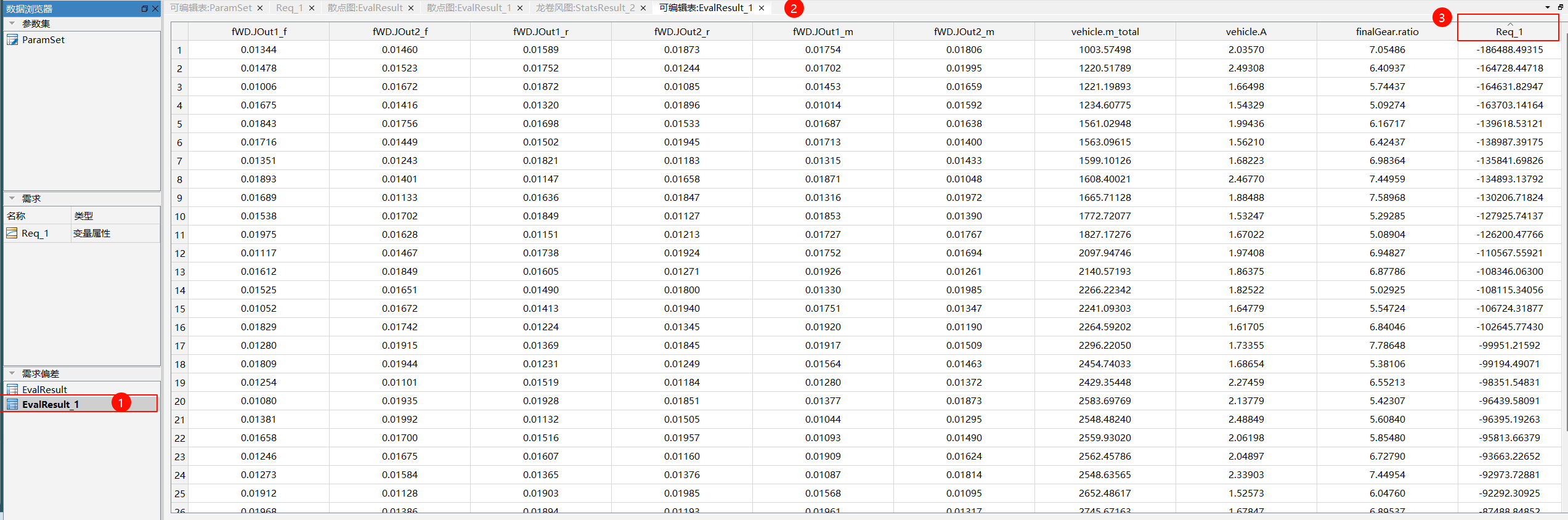Click the Req_1 requirement icon
The width and height of the screenshot is (1568, 520).
[x=12, y=233]
